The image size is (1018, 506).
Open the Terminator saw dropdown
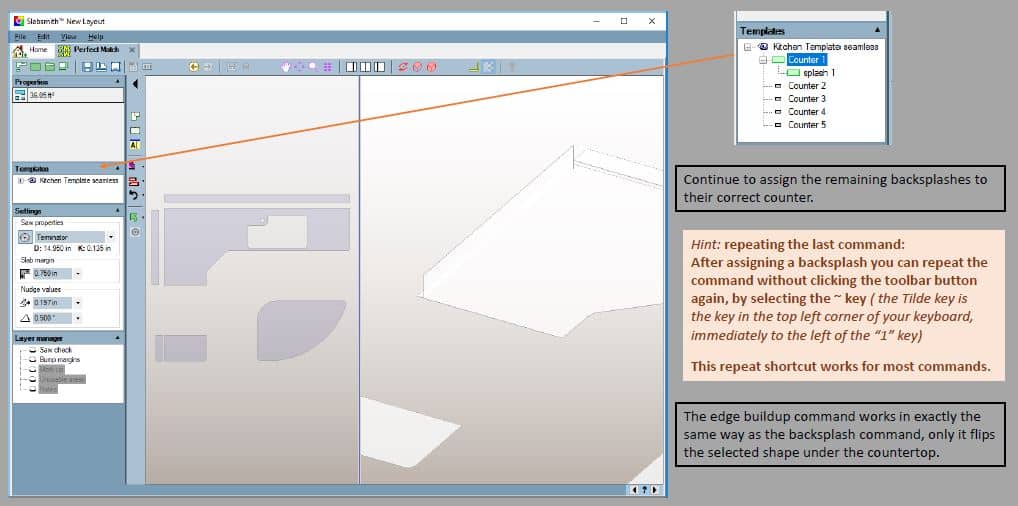pyautogui.click(x=111, y=237)
